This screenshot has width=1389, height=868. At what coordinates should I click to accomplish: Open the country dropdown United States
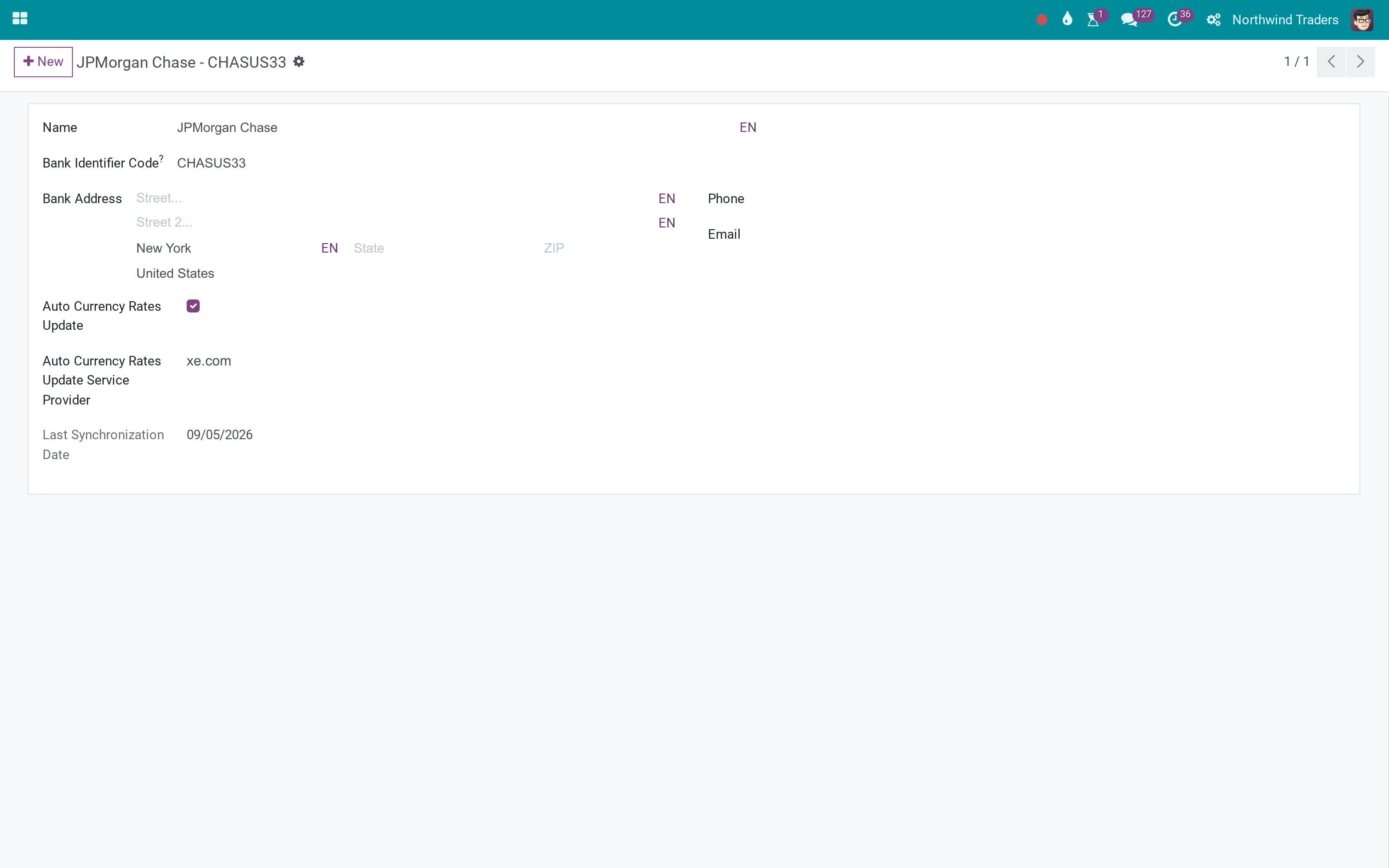point(405,273)
